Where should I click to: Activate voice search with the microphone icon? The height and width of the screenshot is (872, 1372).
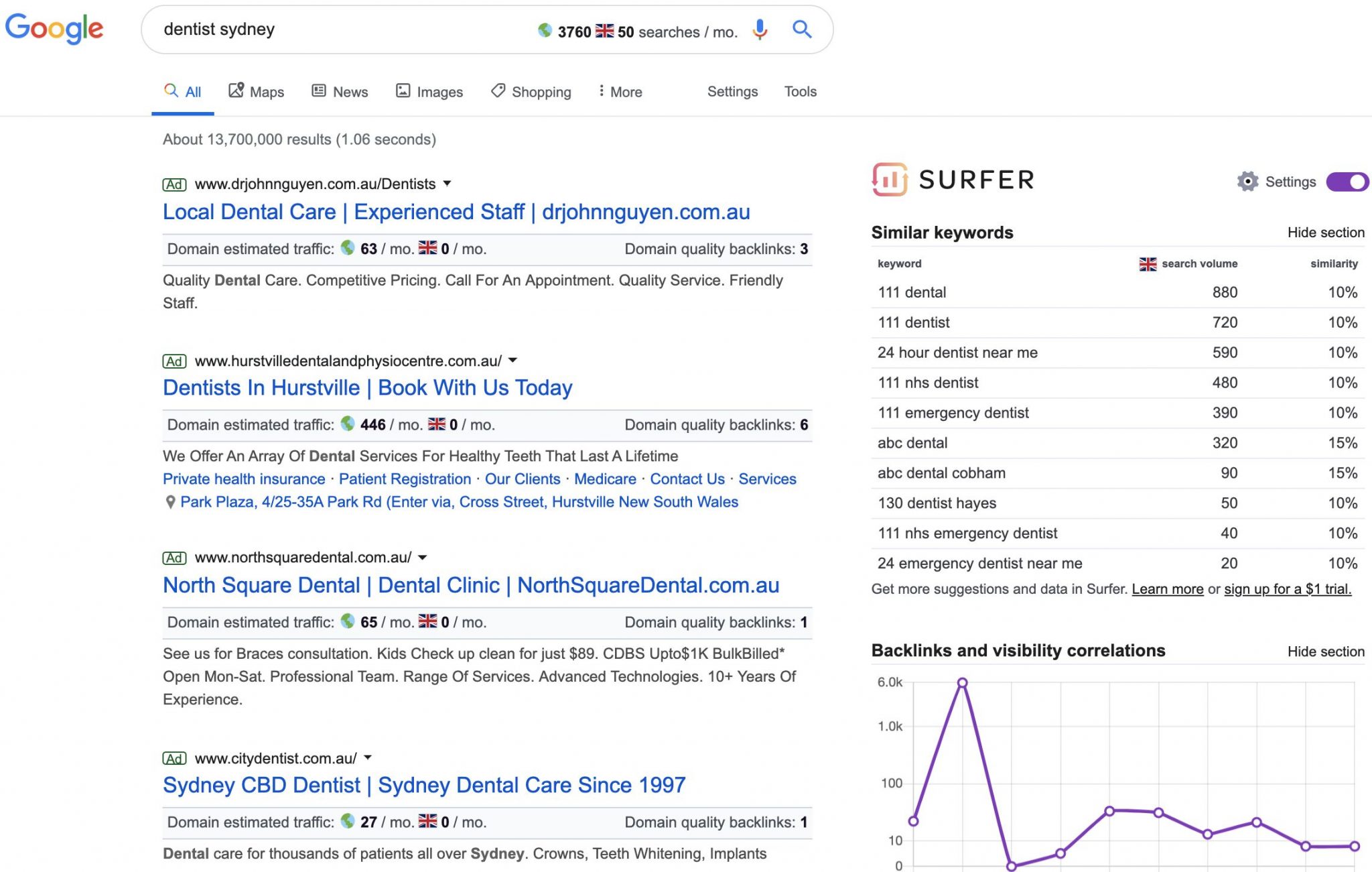pos(759,30)
